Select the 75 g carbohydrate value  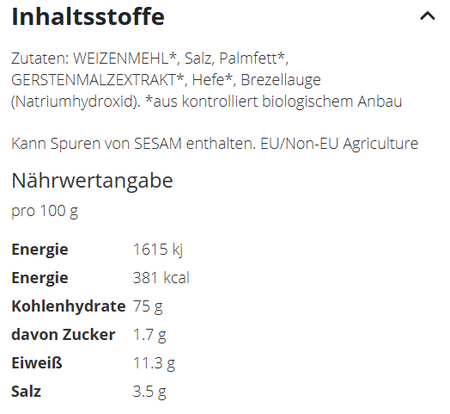pyautogui.click(x=148, y=306)
